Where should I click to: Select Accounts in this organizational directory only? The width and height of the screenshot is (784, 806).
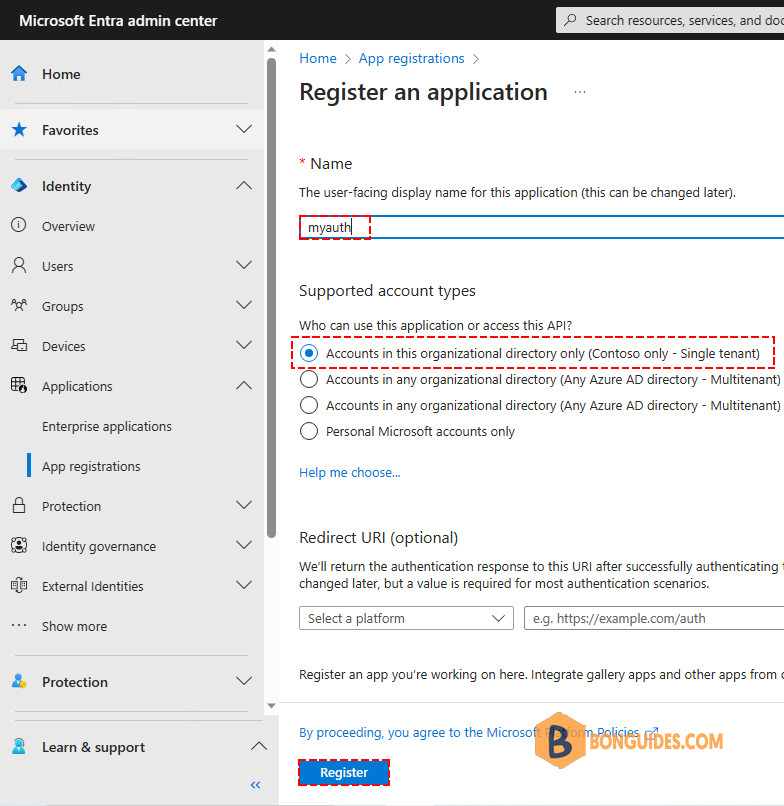click(x=309, y=353)
